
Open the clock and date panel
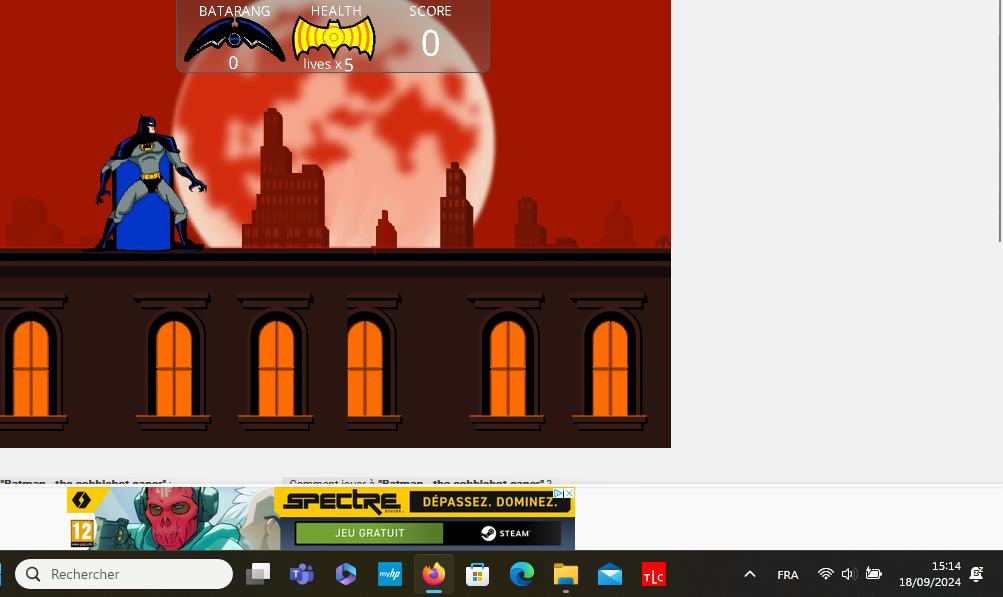tap(929, 574)
